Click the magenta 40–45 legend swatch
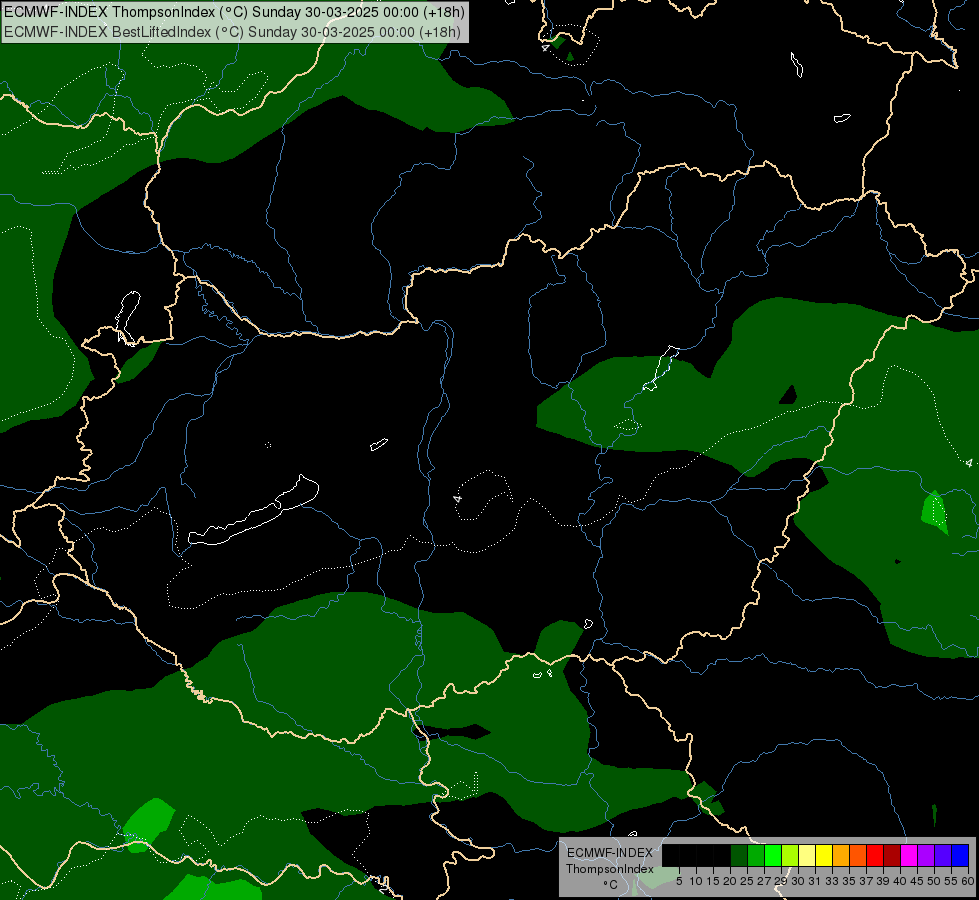This screenshot has height=900, width=979. pyautogui.click(x=909, y=855)
